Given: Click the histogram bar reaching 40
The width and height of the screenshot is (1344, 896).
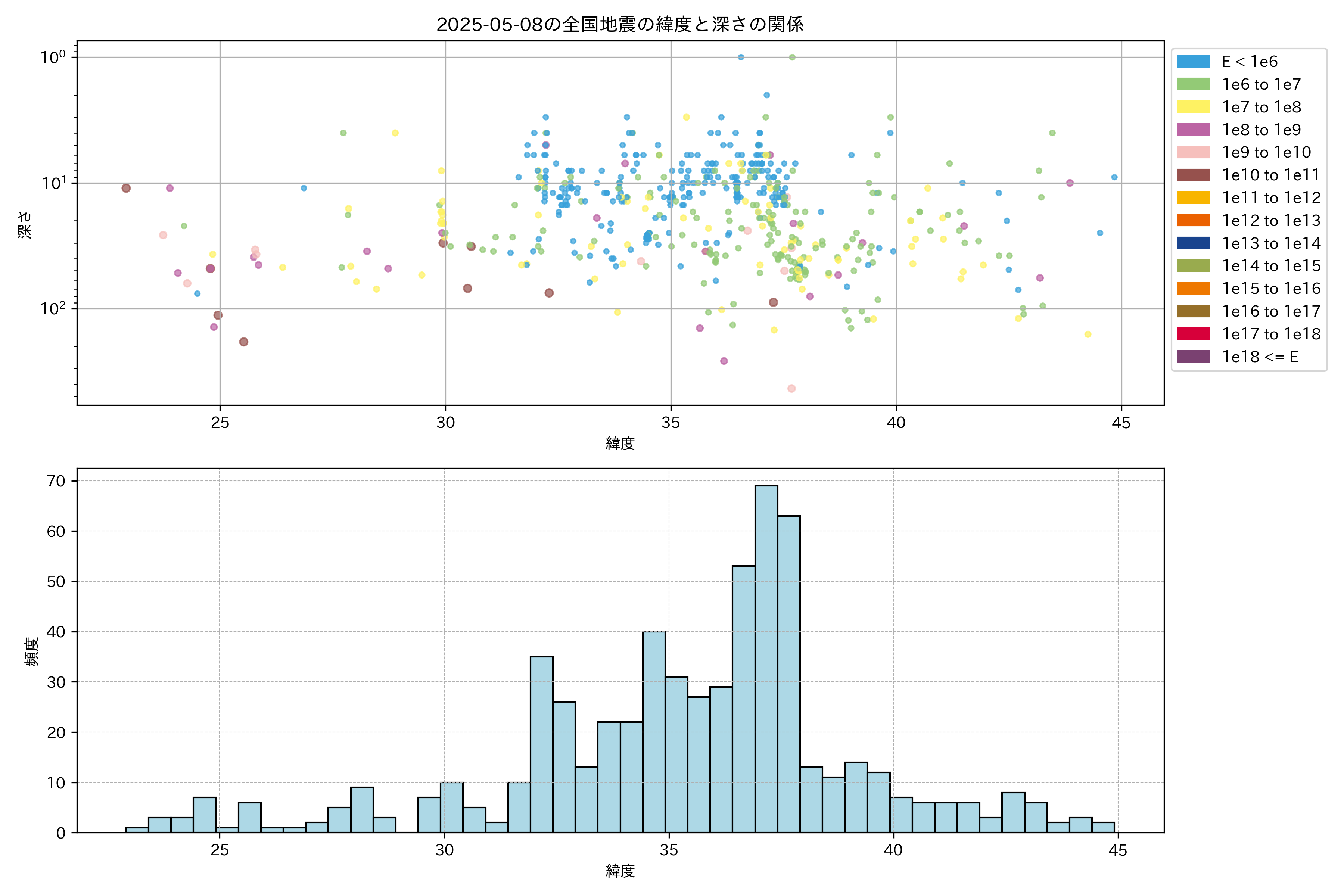Looking at the screenshot, I should pyautogui.click(x=654, y=731).
